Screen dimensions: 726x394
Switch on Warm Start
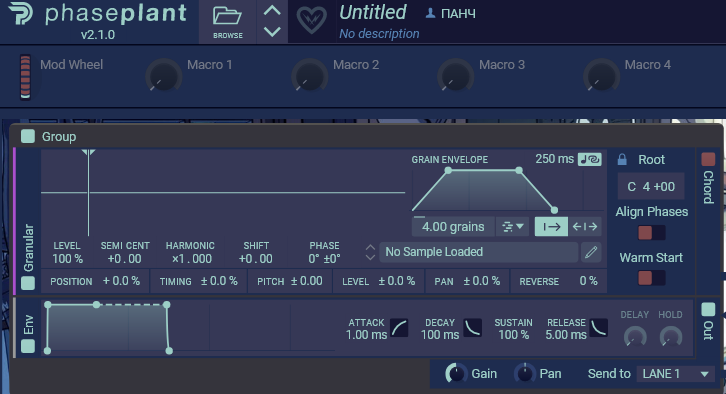[x=651, y=278]
